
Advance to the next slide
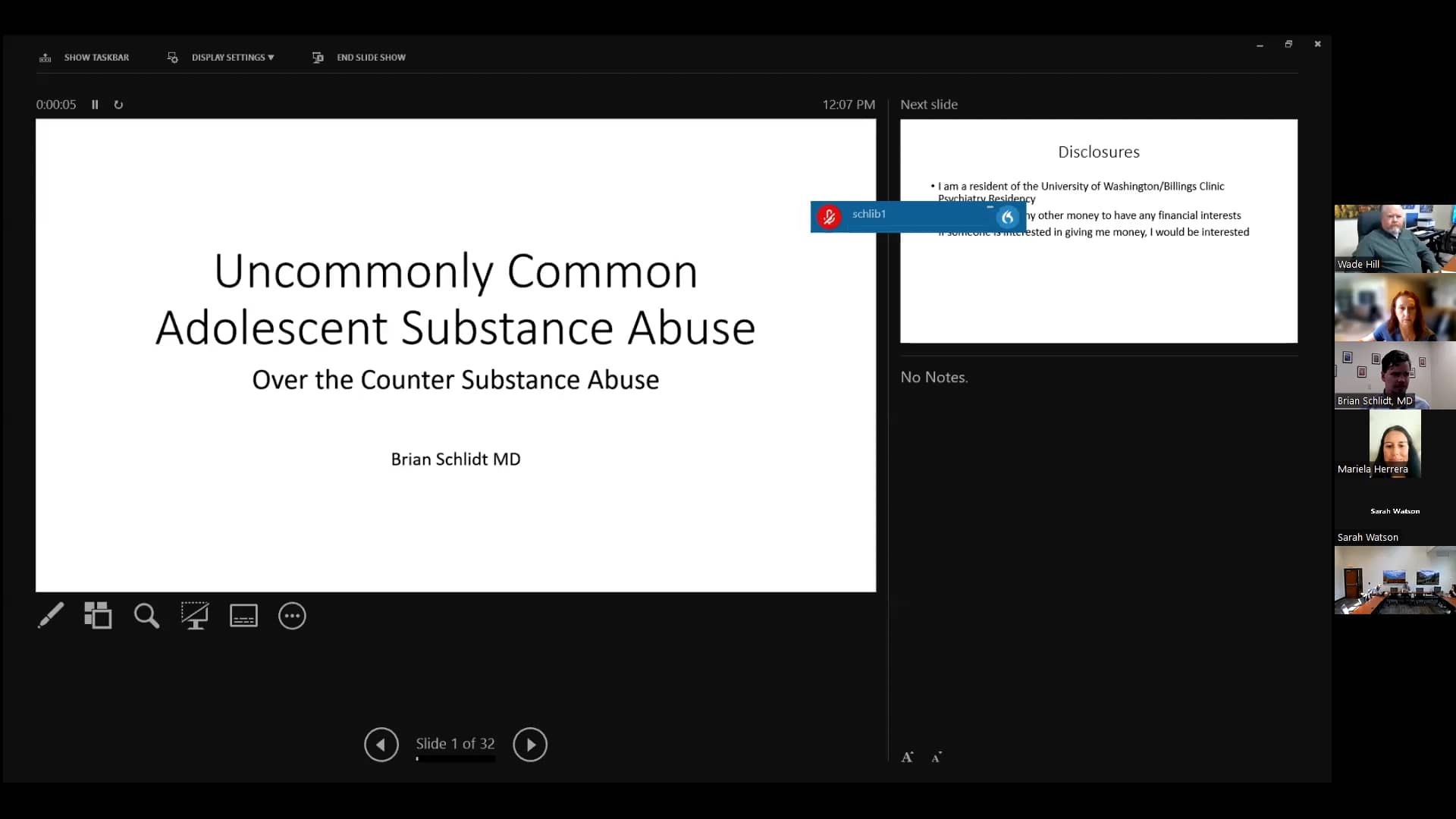[530, 744]
